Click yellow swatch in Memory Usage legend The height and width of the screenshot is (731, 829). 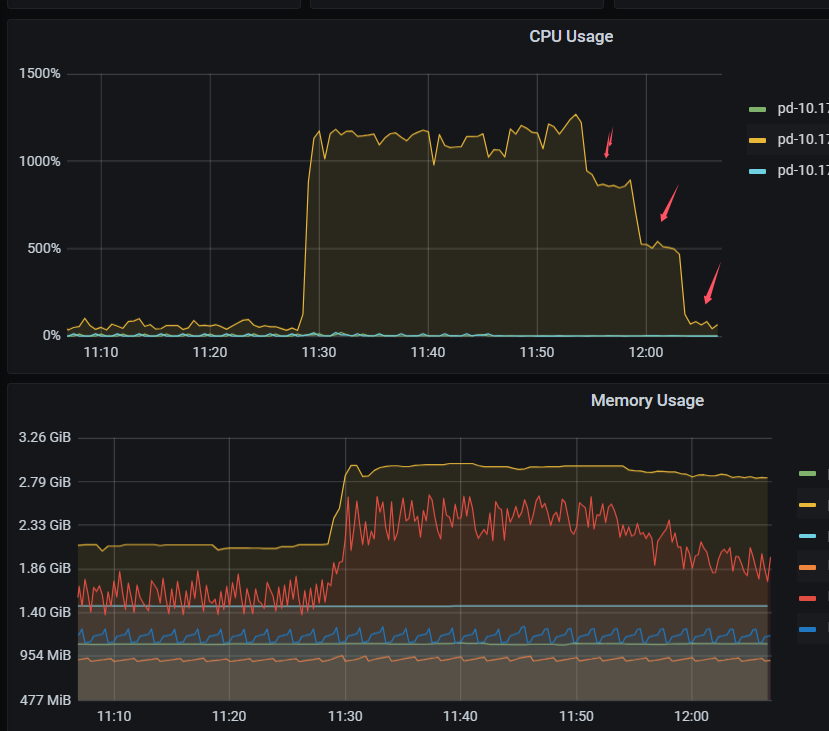click(807, 505)
